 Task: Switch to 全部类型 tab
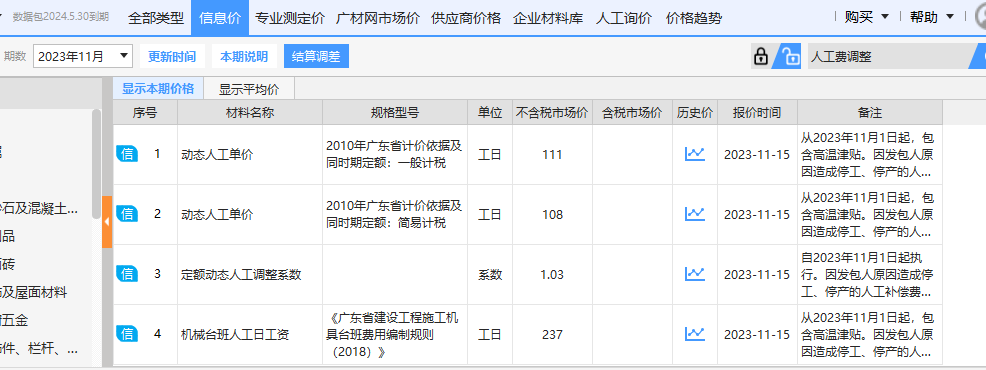tap(156, 18)
